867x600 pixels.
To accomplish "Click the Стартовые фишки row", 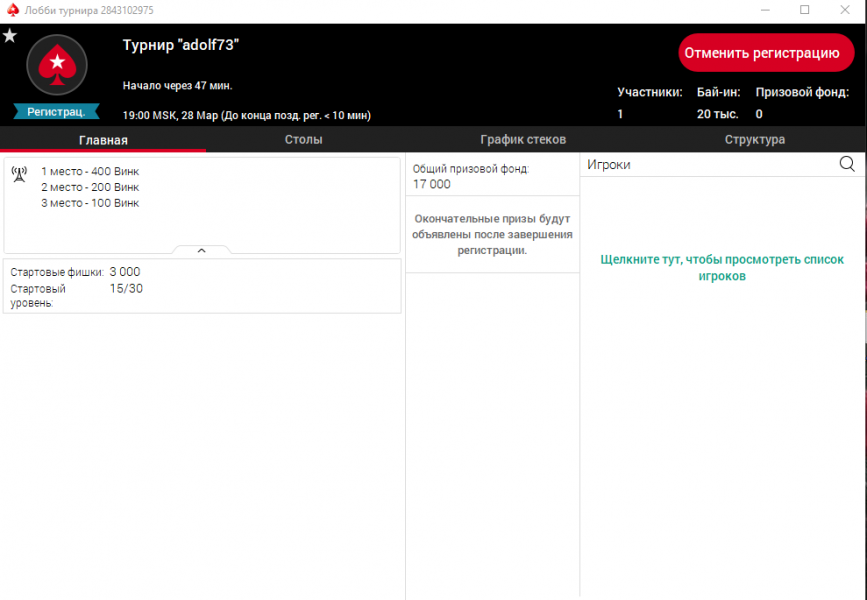I will point(76,272).
